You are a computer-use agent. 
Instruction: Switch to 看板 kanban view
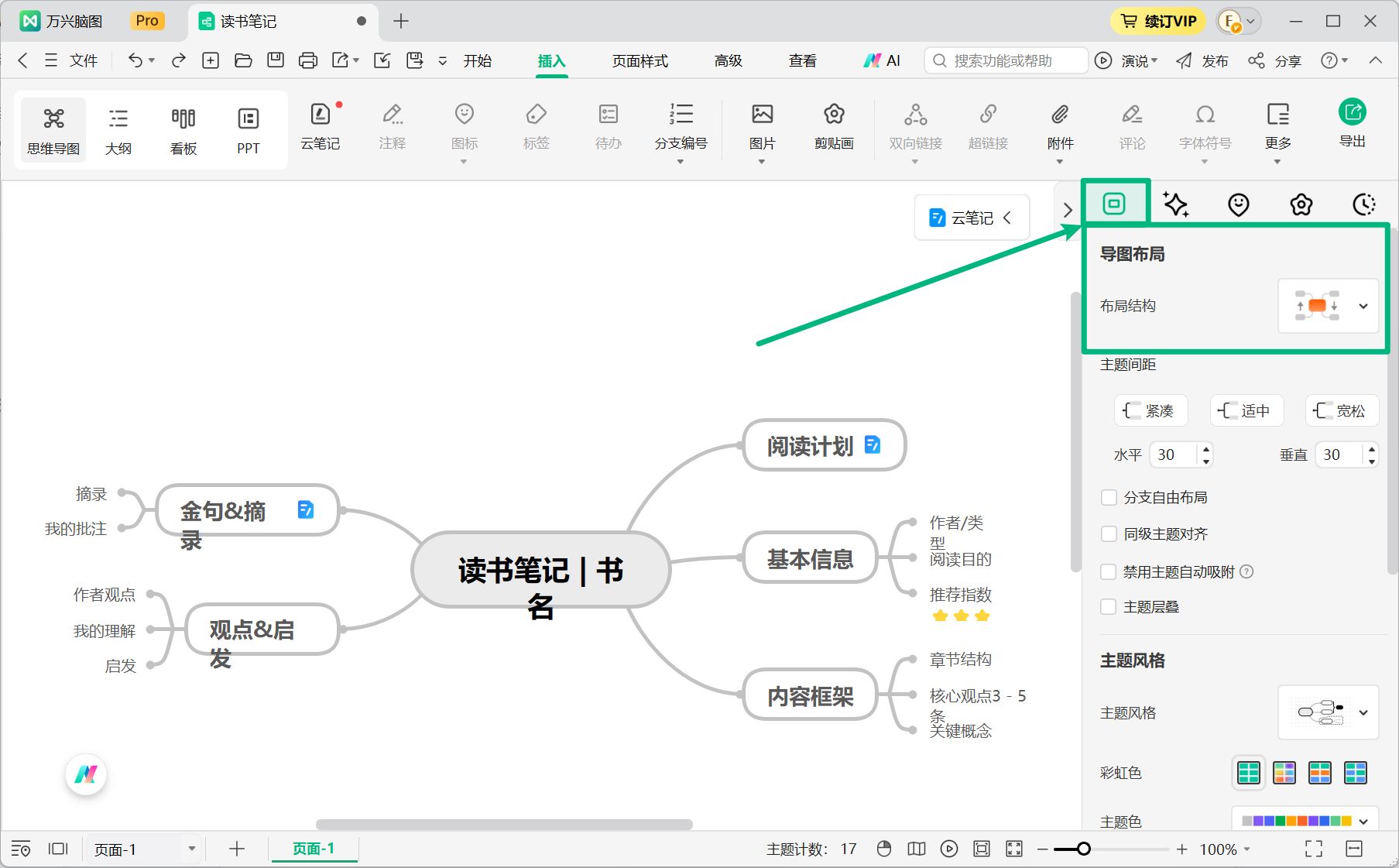pyautogui.click(x=183, y=130)
